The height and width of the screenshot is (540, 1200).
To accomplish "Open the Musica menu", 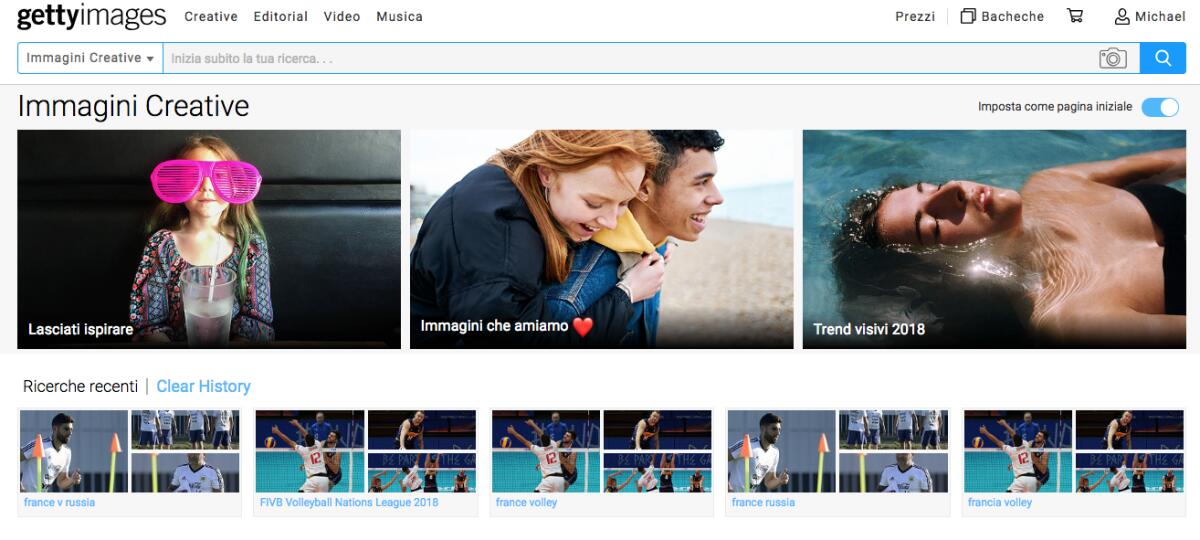I will coord(399,16).
